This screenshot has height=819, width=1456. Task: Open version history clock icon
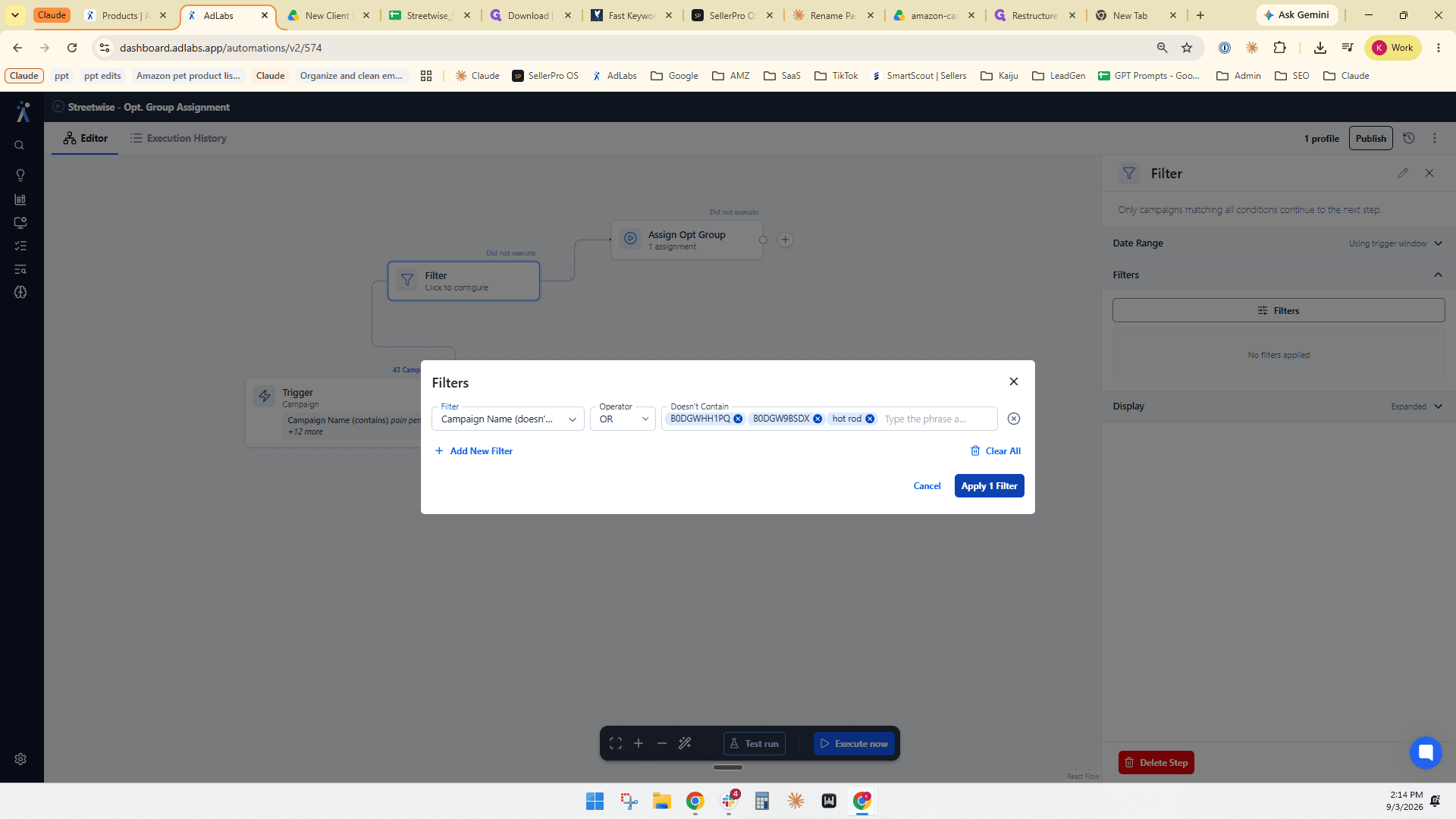(x=1409, y=138)
